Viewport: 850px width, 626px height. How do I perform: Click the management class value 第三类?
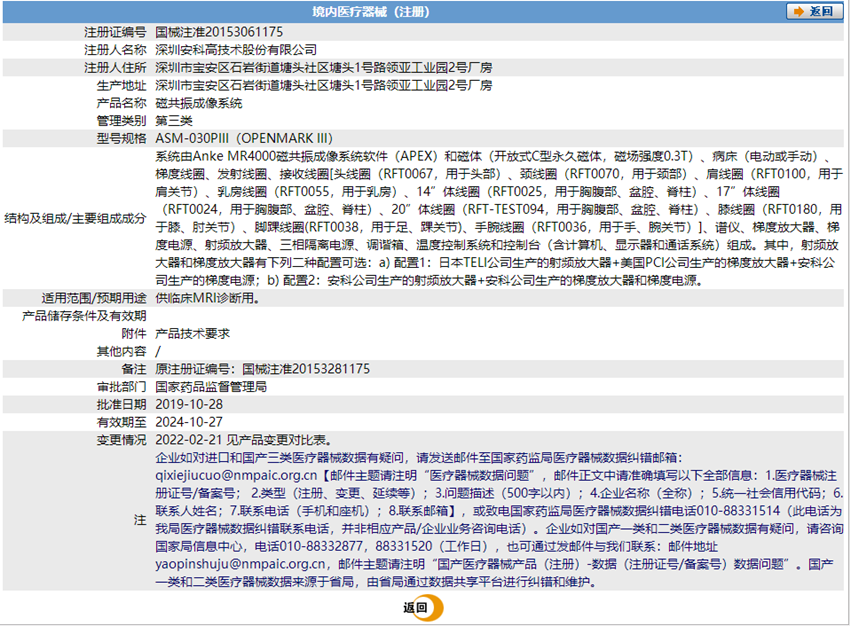point(173,120)
